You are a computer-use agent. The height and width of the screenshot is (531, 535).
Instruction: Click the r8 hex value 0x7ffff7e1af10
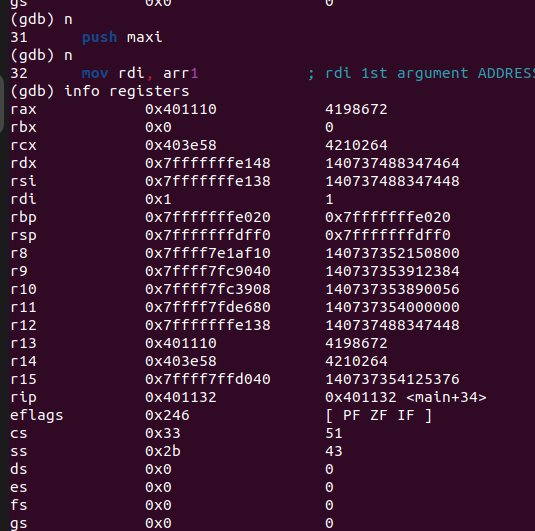pyautogui.click(x=208, y=253)
